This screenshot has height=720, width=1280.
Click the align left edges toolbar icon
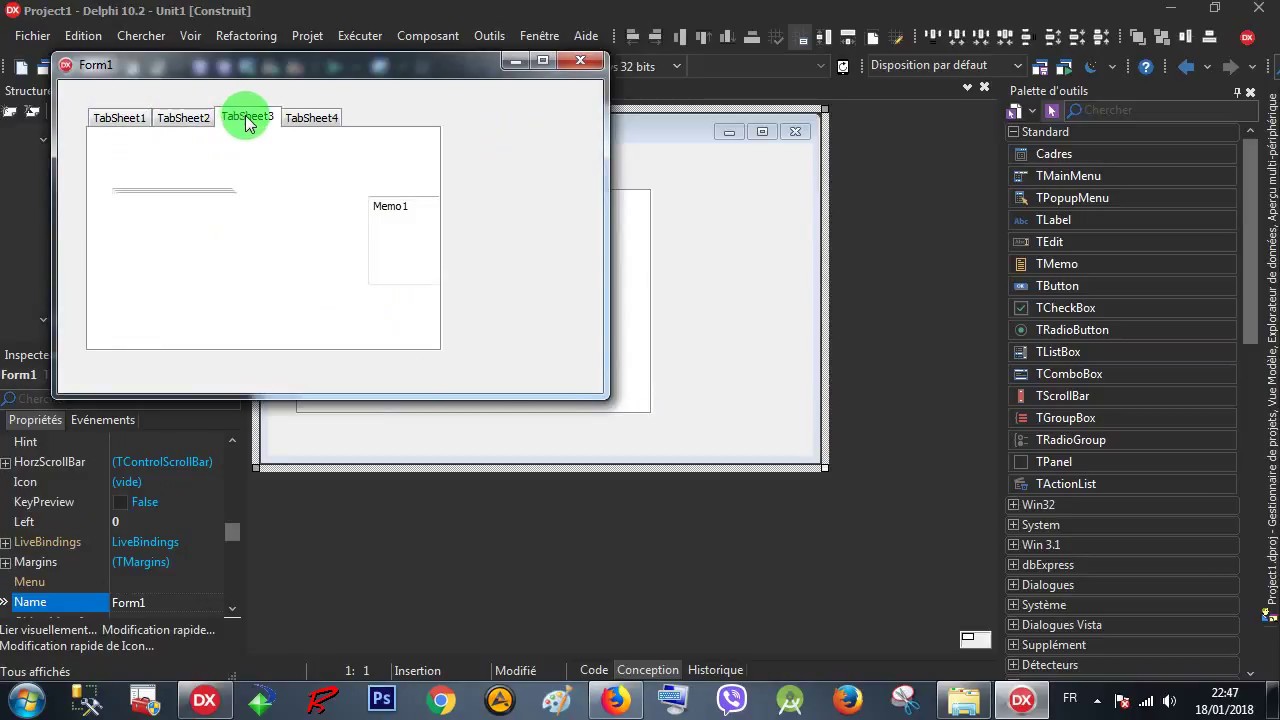coord(633,37)
